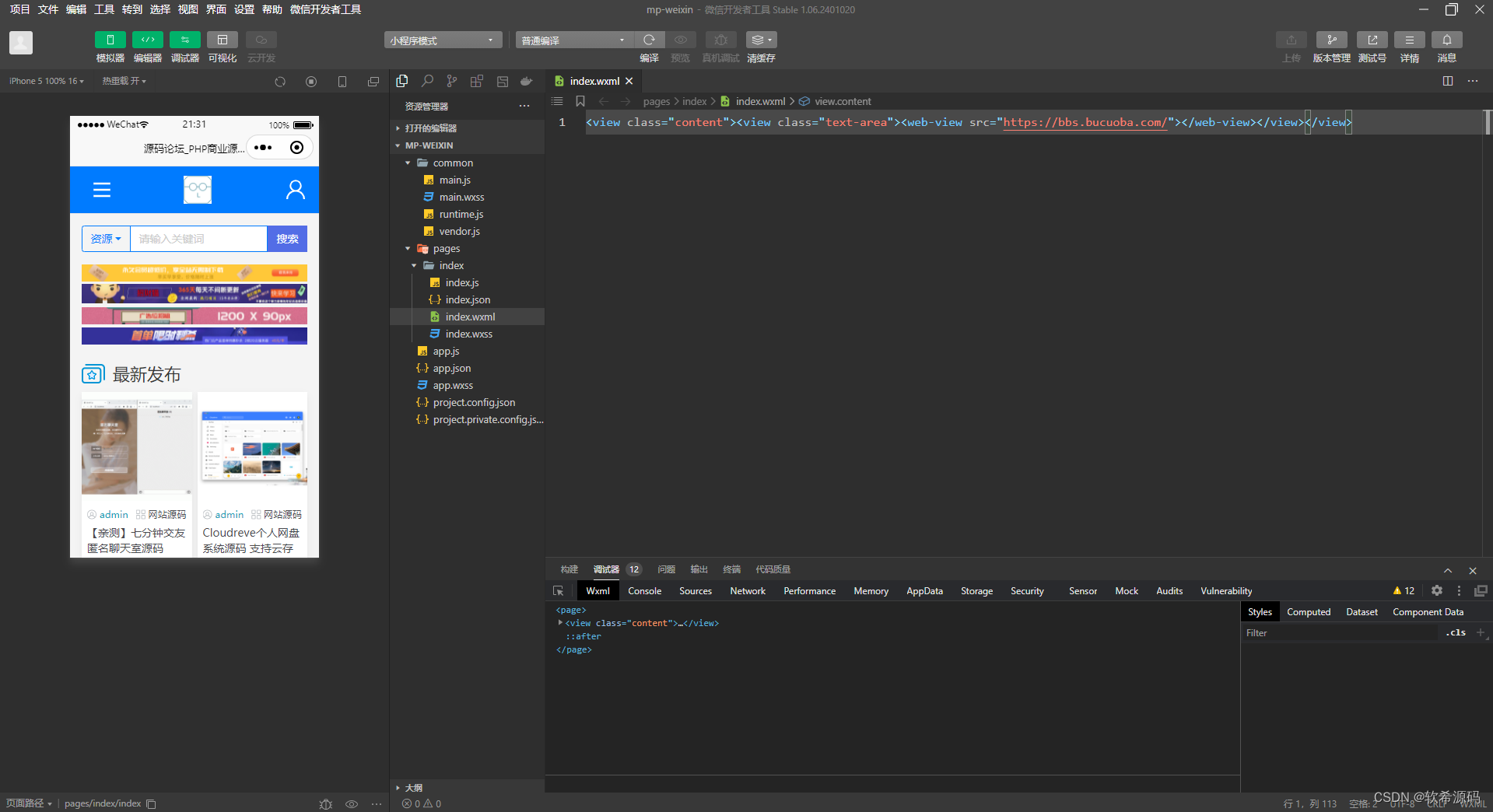Select the element inspector arrow icon
The image size is (1493, 812).
pyautogui.click(x=558, y=591)
